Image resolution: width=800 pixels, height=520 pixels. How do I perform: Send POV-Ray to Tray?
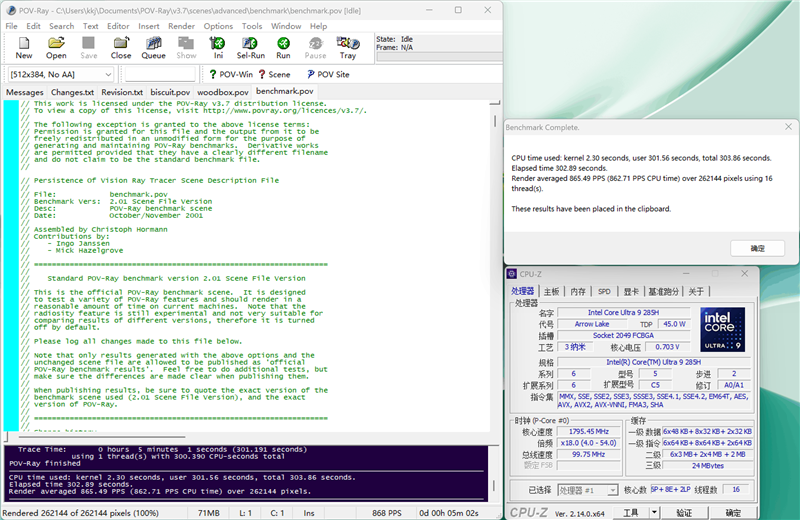(348, 48)
